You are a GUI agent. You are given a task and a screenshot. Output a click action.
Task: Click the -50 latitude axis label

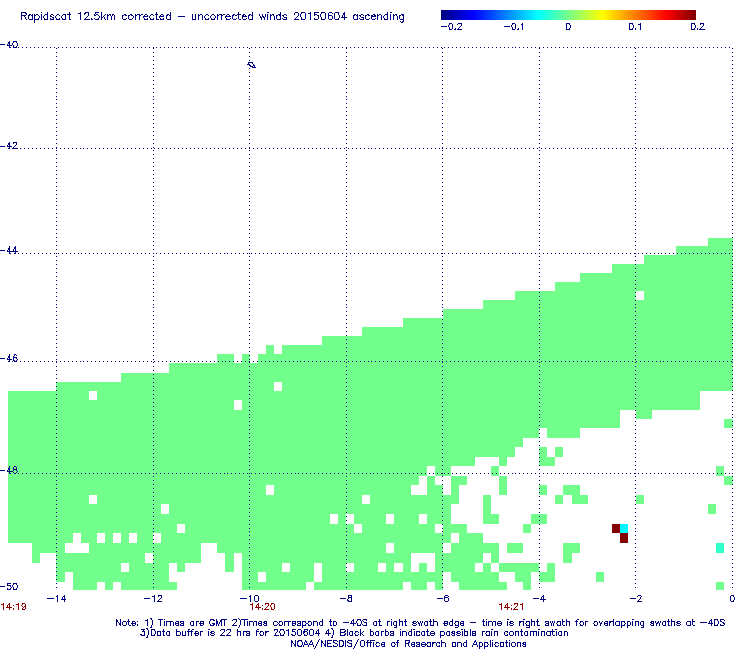9,587
